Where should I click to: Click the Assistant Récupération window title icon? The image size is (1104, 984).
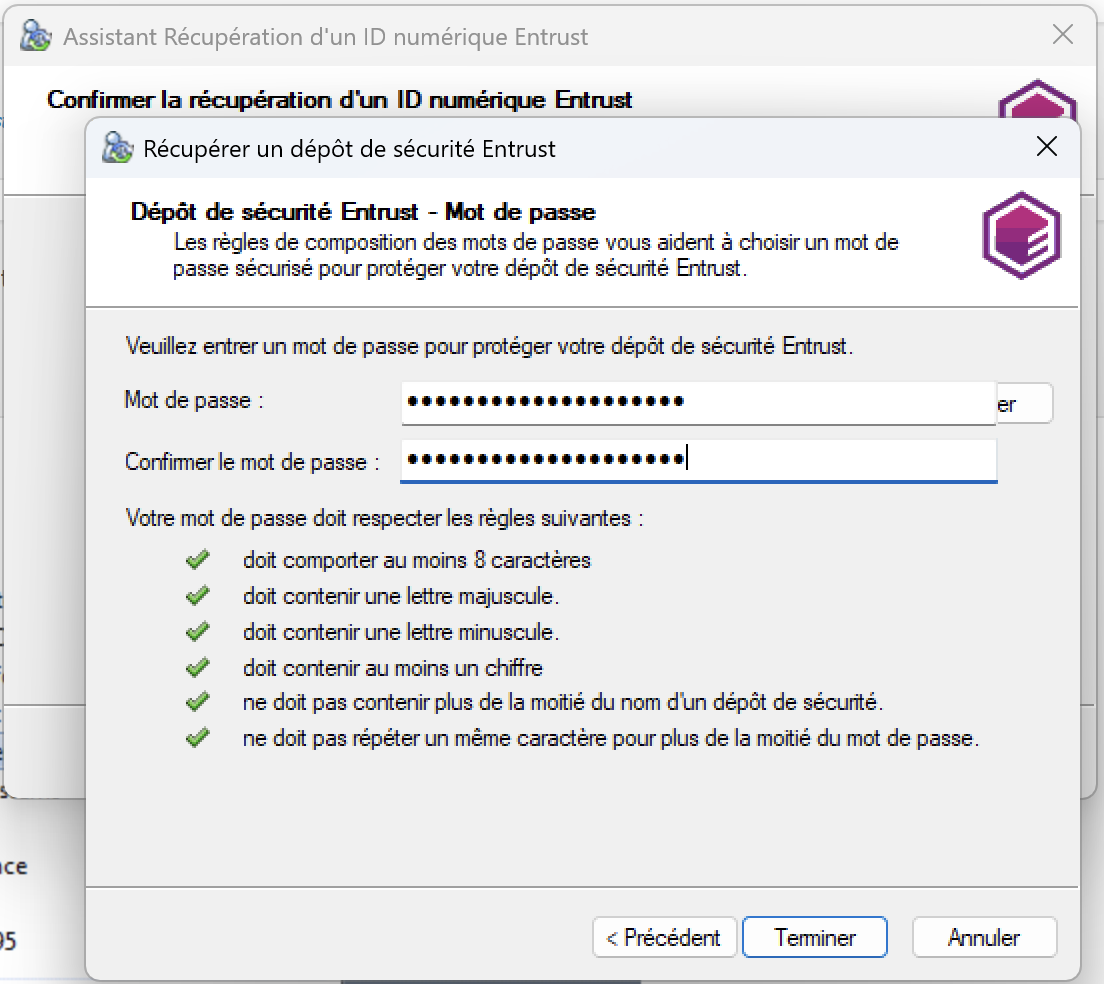coord(37,37)
